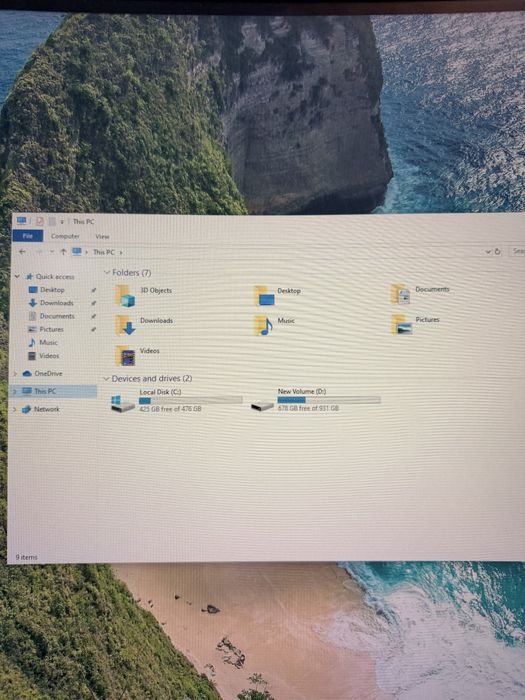Click the This PC breadcrumb in address bar
The height and width of the screenshot is (700, 525).
point(104,252)
